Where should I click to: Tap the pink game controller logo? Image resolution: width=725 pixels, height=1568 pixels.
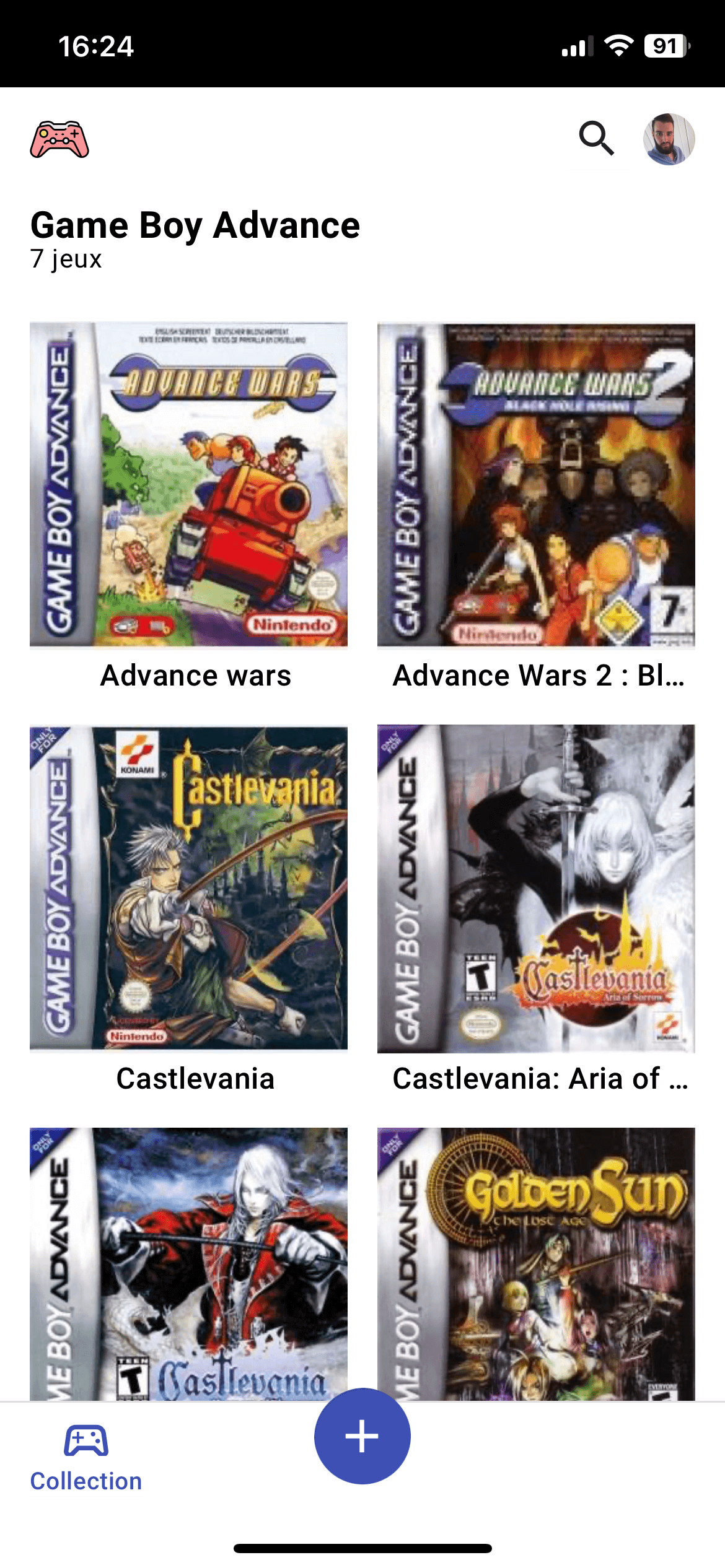(x=59, y=139)
